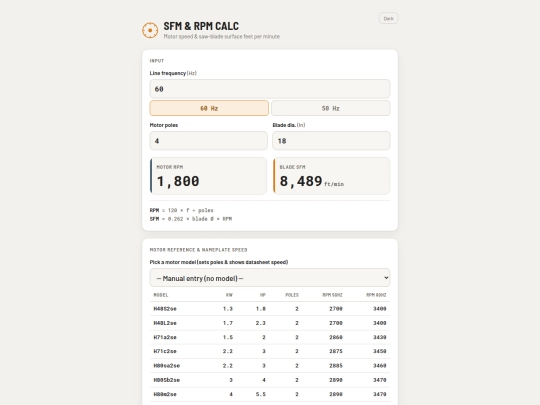Click the Line frequency input field

[x=270, y=89]
